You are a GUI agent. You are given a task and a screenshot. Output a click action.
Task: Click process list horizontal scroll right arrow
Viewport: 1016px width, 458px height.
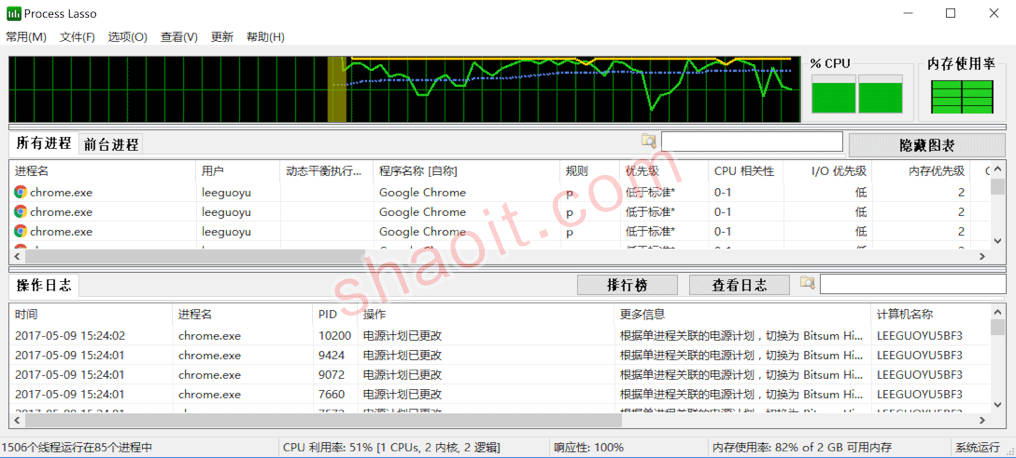pyautogui.click(x=982, y=257)
